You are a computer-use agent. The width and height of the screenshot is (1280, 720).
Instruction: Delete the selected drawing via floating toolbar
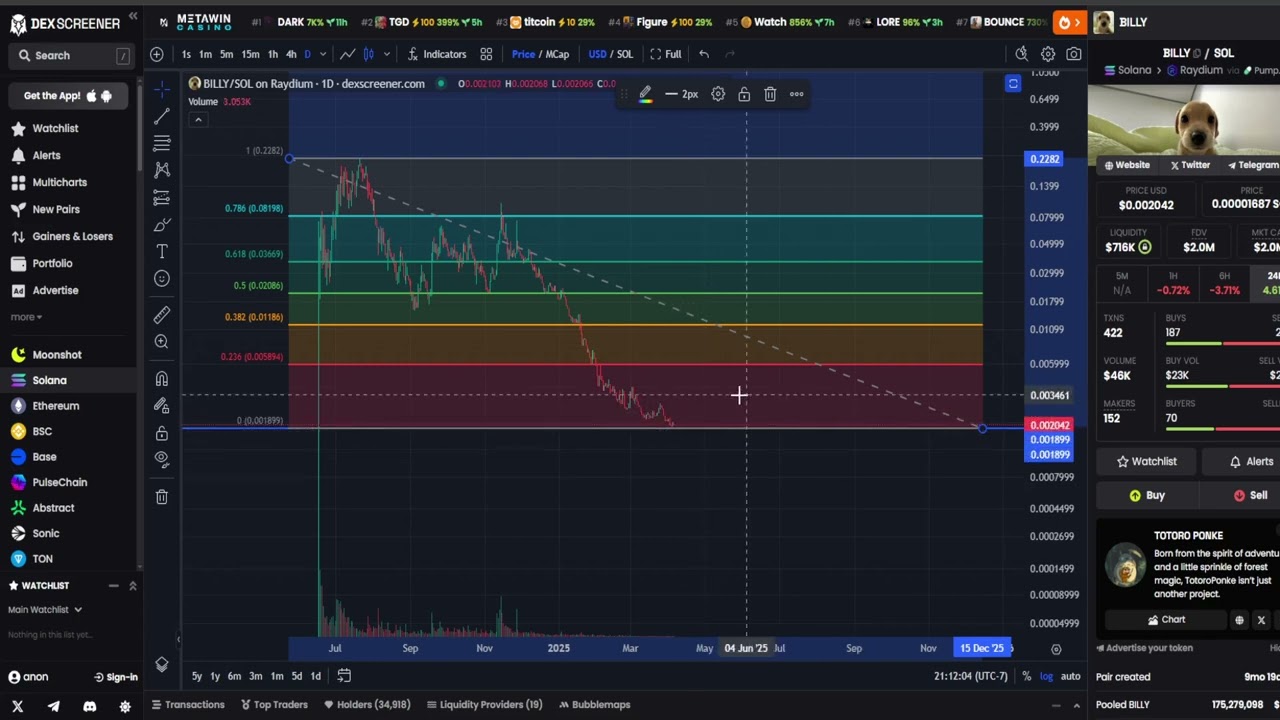pyautogui.click(x=770, y=94)
